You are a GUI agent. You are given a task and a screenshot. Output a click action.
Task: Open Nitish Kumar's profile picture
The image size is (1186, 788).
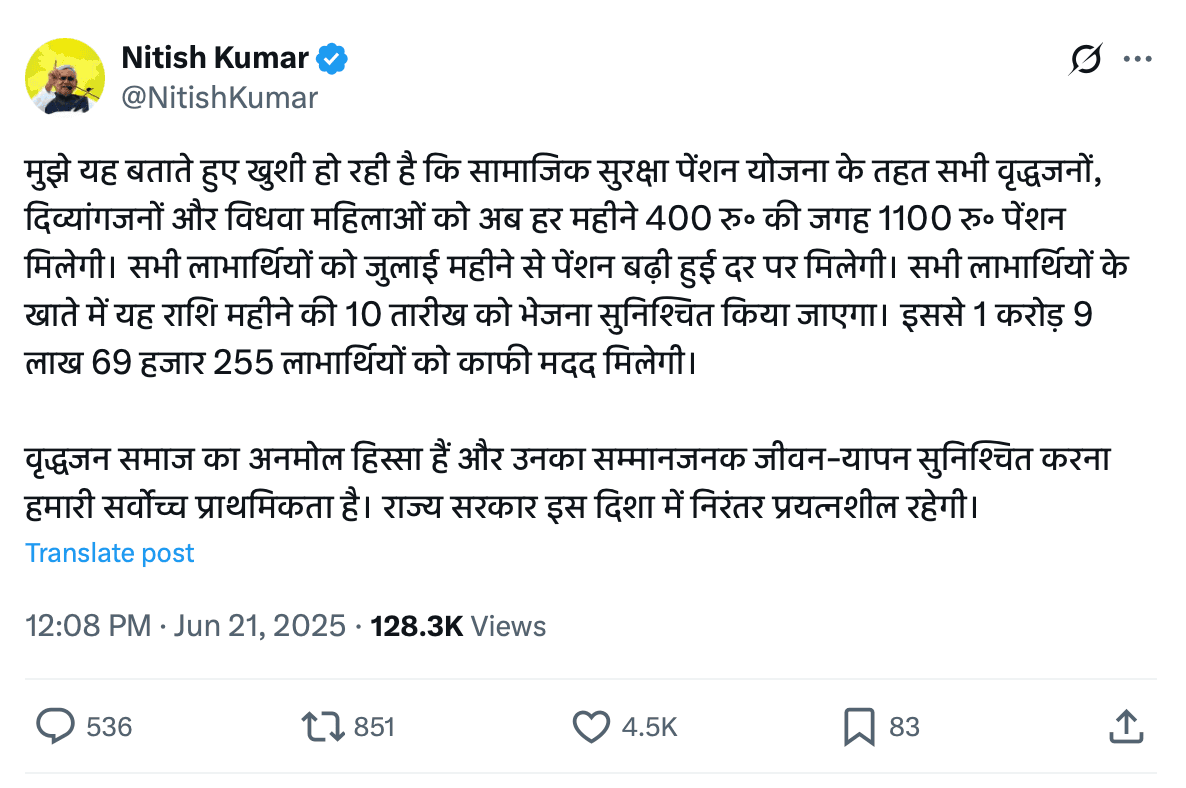(66, 76)
